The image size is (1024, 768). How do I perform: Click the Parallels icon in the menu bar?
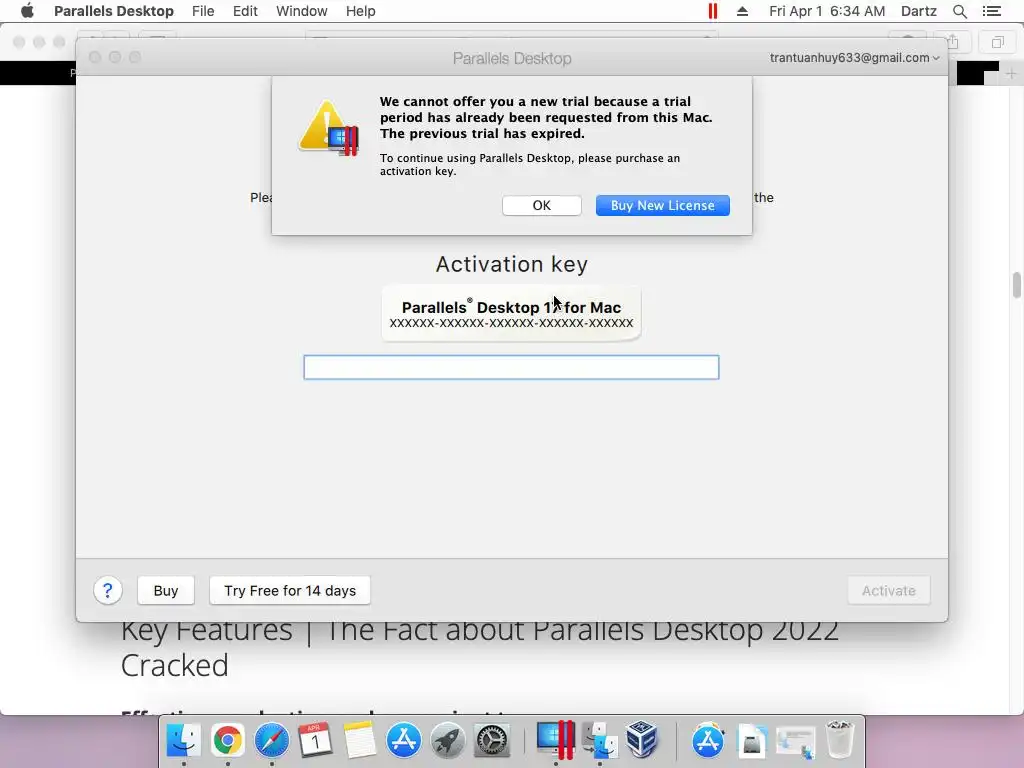tap(712, 11)
